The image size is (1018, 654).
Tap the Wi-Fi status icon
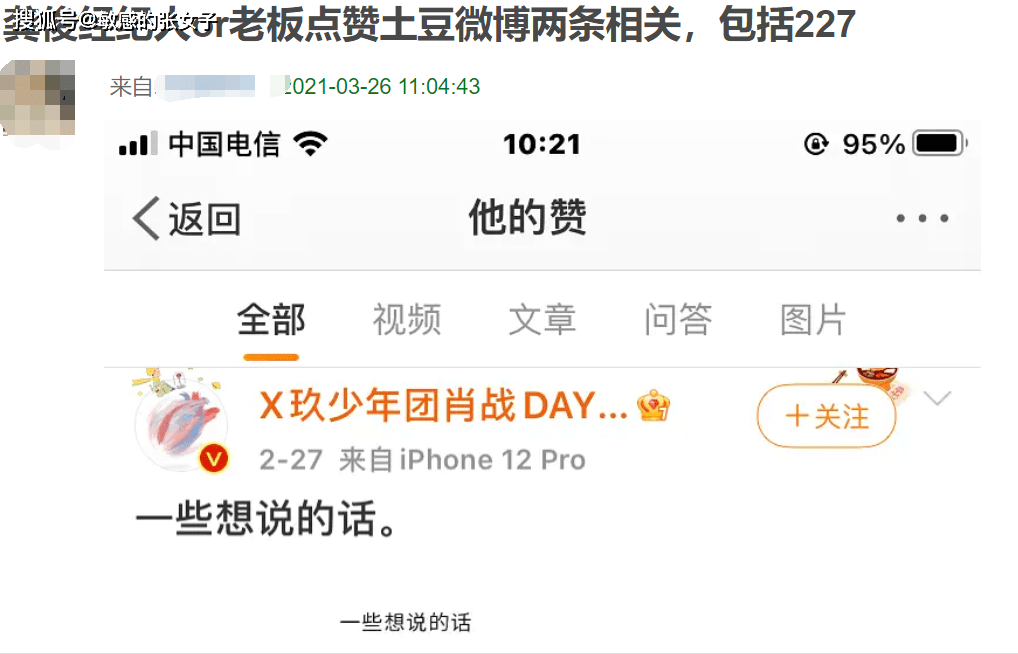(x=310, y=144)
